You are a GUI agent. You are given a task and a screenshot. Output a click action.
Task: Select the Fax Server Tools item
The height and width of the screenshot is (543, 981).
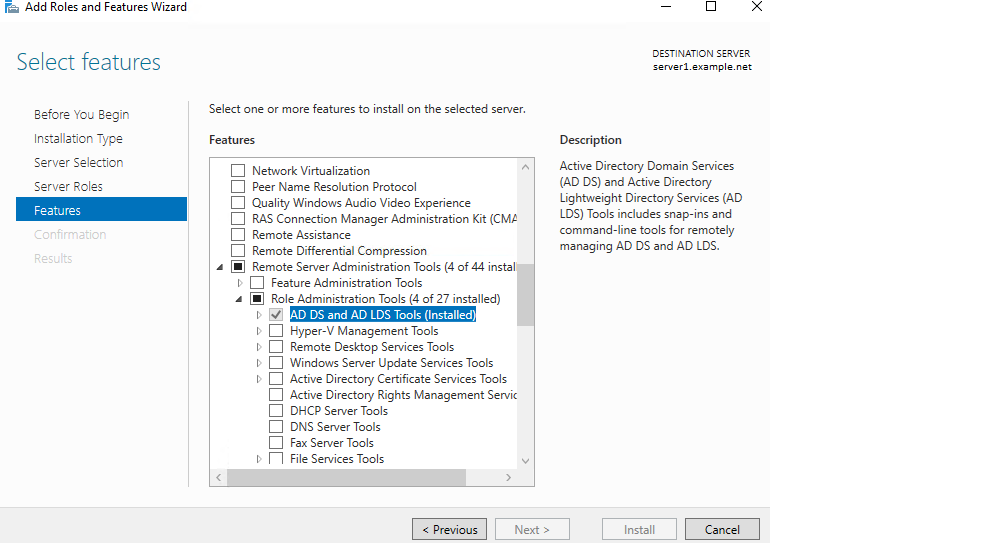[331, 443]
